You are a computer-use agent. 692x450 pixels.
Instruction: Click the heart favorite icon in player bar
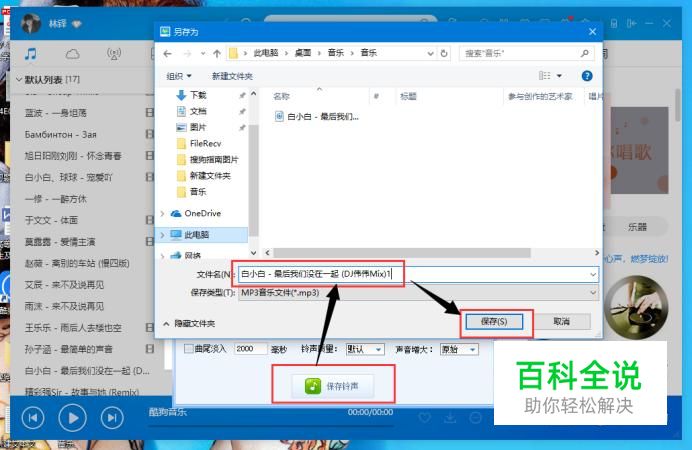coord(425,417)
